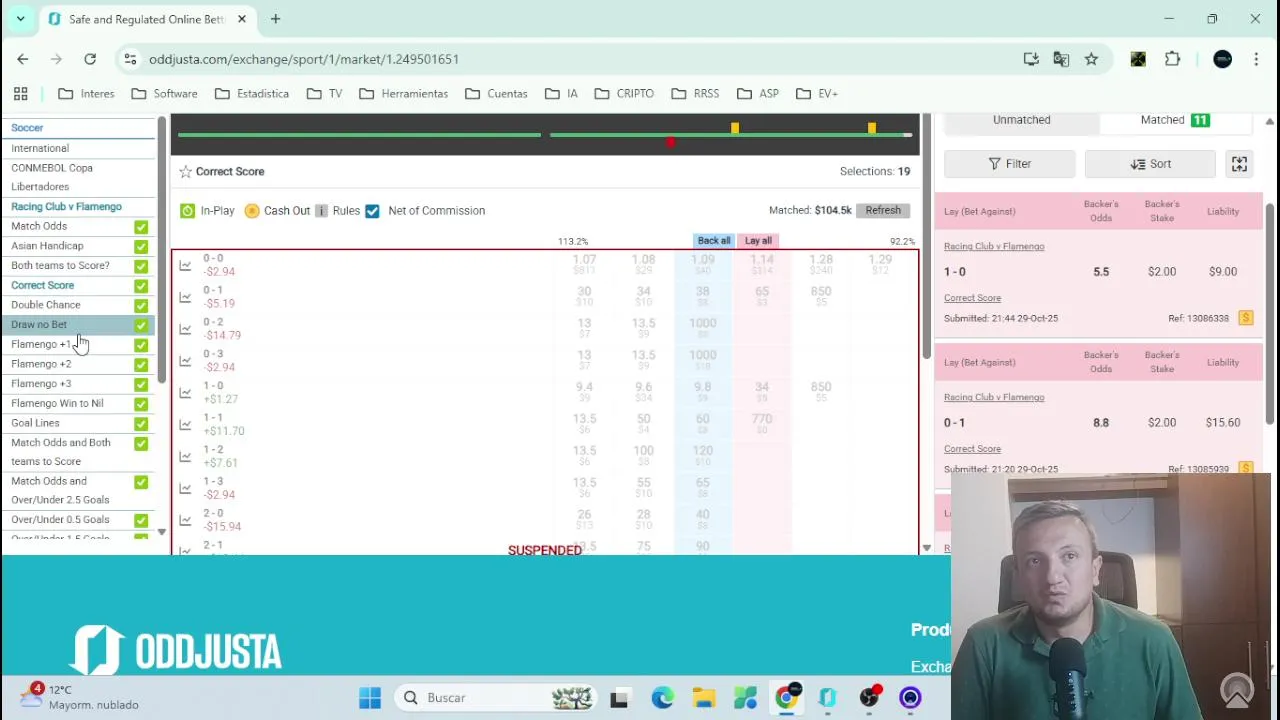Open the CRIPTO bookmarks folder
This screenshot has height=720, width=1280.
[x=624, y=93]
